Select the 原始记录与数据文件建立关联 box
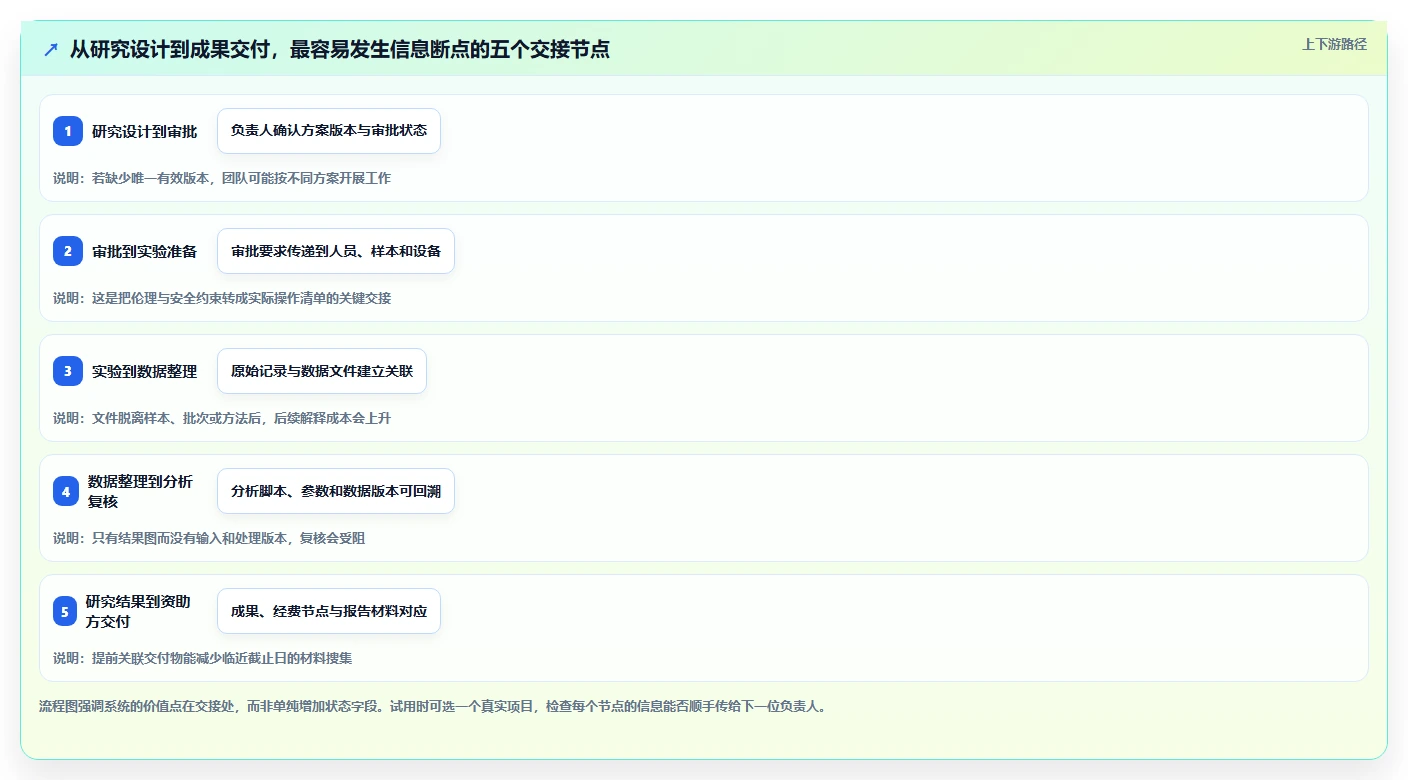Viewport: 1408px width, 780px height. (x=322, y=371)
